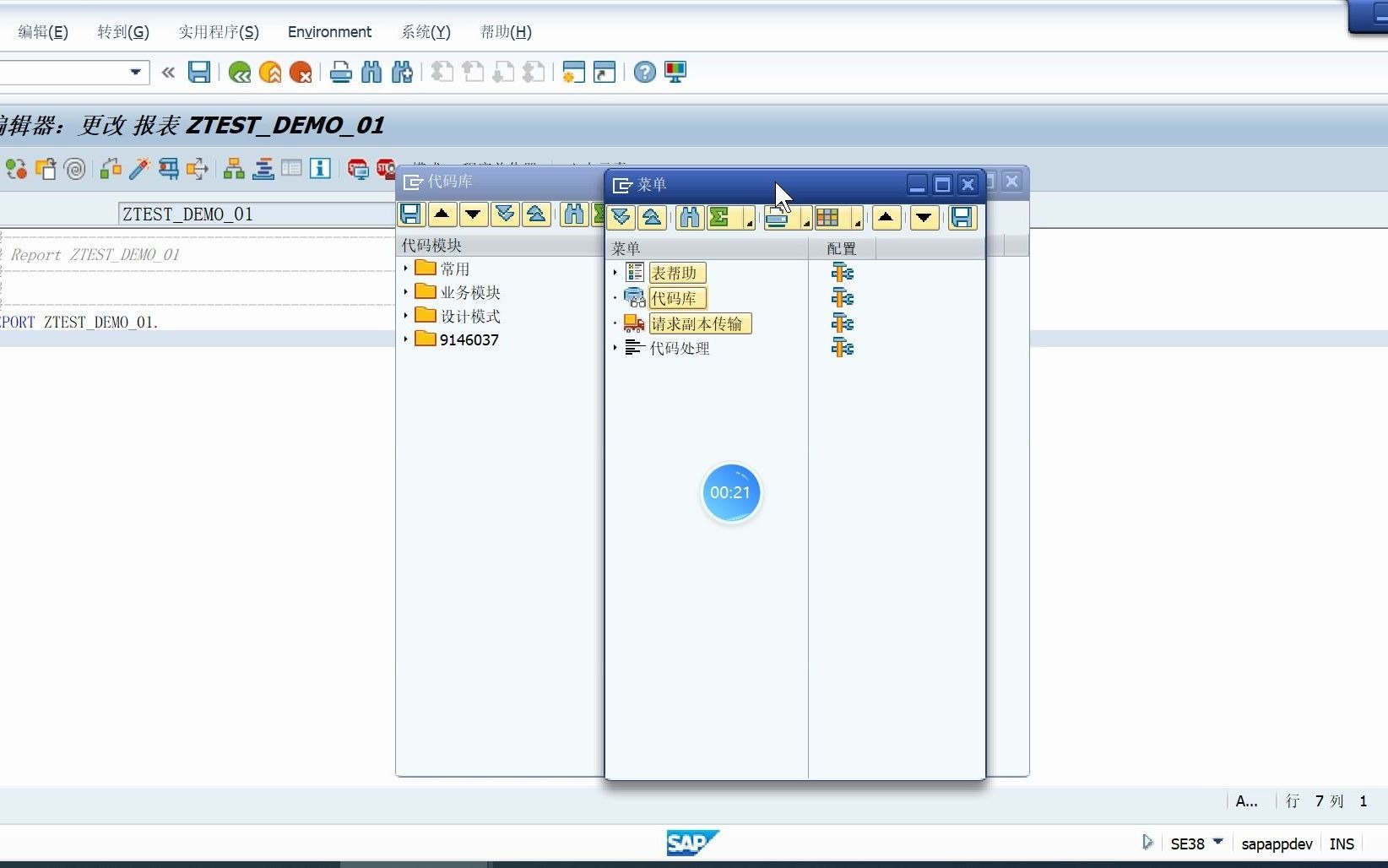Click the up arrow in 代码库 window toolbar
Viewport: 1388px width, 868px height.
(x=442, y=214)
